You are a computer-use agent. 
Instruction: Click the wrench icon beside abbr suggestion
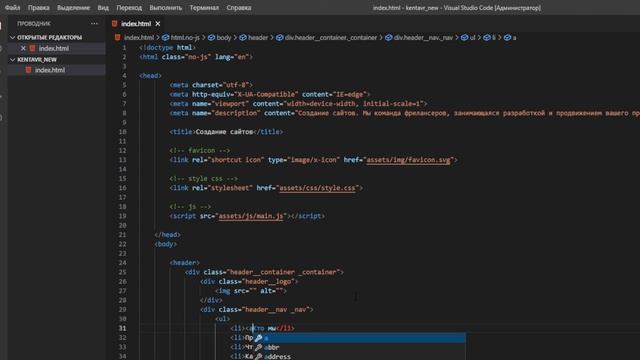point(258,347)
